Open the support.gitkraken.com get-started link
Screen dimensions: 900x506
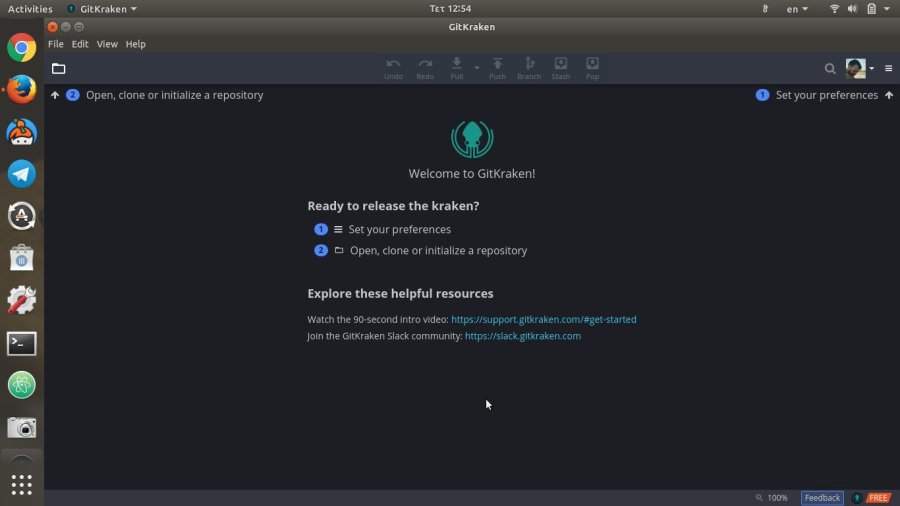(x=544, y=320)
